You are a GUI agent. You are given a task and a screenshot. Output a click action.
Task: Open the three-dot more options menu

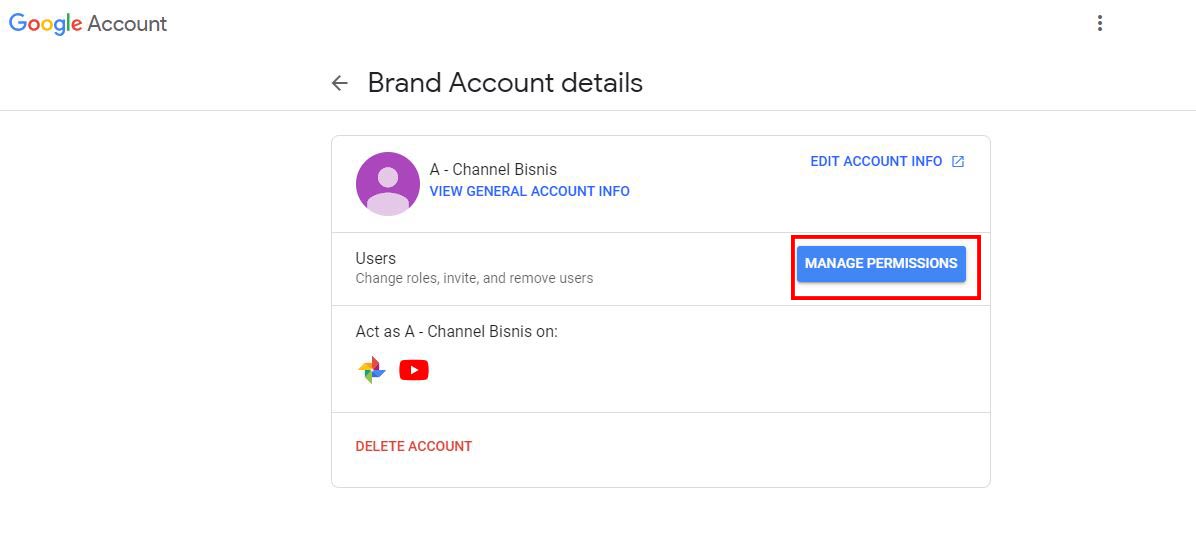(x=1099, y=23)
